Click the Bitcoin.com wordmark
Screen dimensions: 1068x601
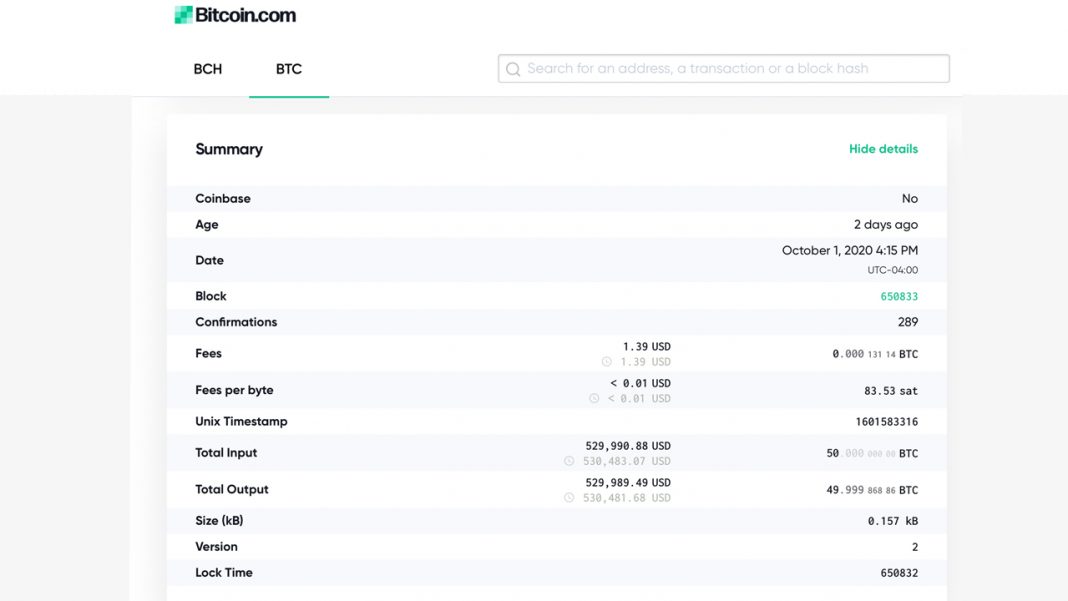pyautogui.click(x=245, y=15)
